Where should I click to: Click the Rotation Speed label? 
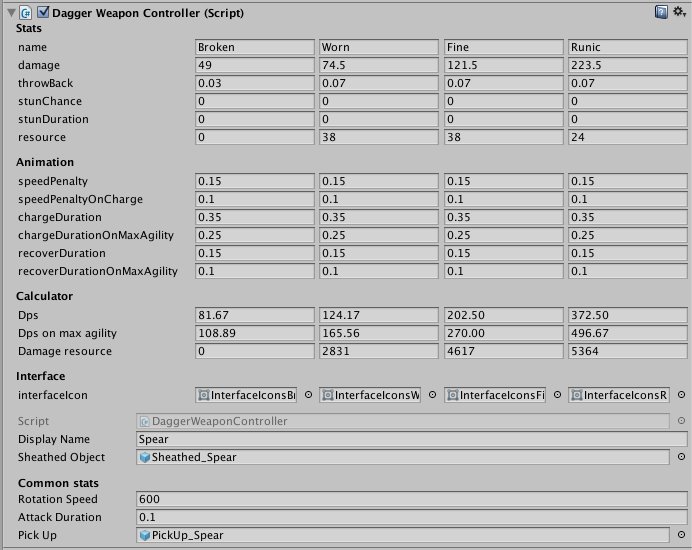coord(58,499)
